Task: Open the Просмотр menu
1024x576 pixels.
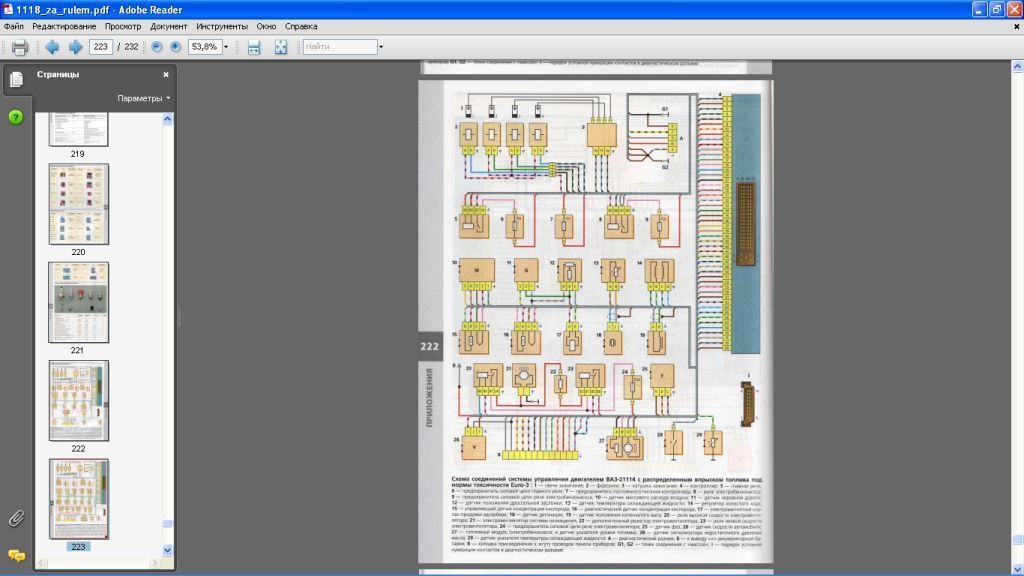Action: coord(123,27)
